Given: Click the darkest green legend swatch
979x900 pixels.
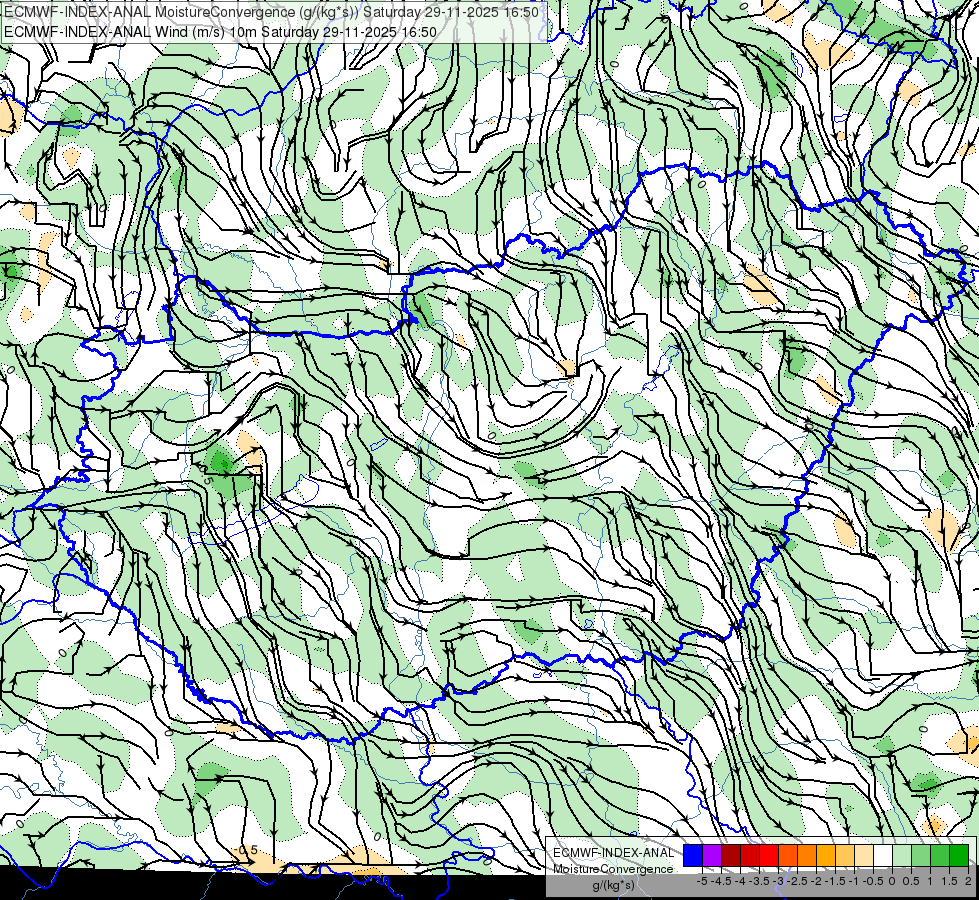Looking at the screenshot, I should point(959,856).
